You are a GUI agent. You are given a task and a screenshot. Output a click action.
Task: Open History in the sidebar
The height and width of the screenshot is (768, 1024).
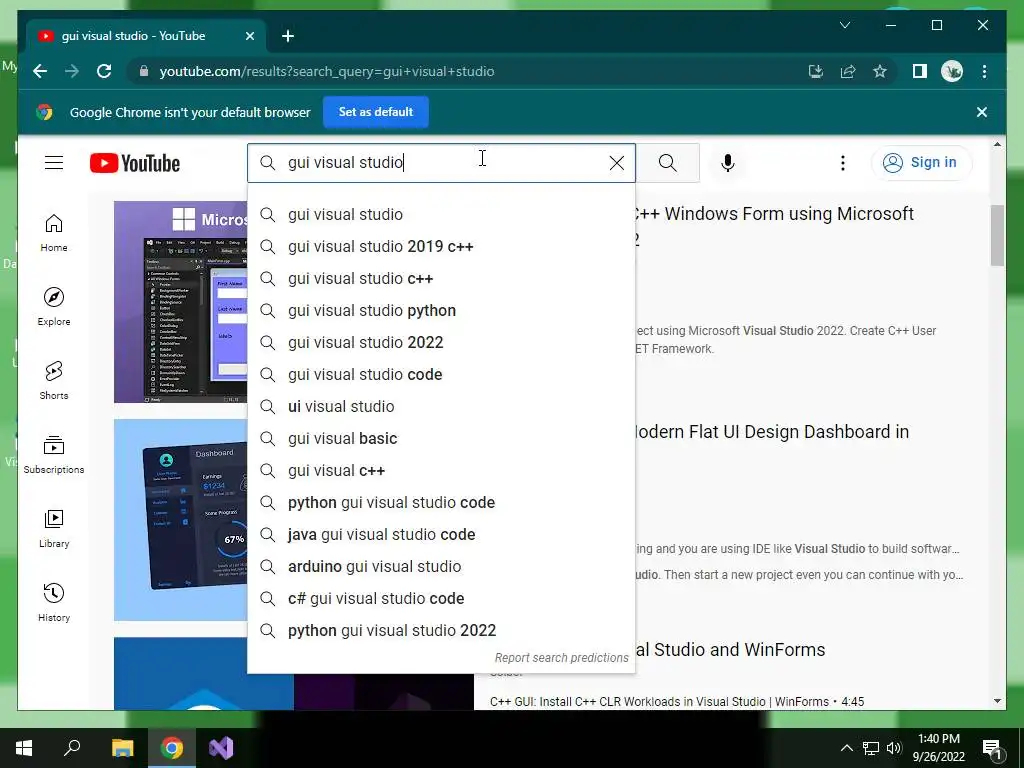click(54, 602)
